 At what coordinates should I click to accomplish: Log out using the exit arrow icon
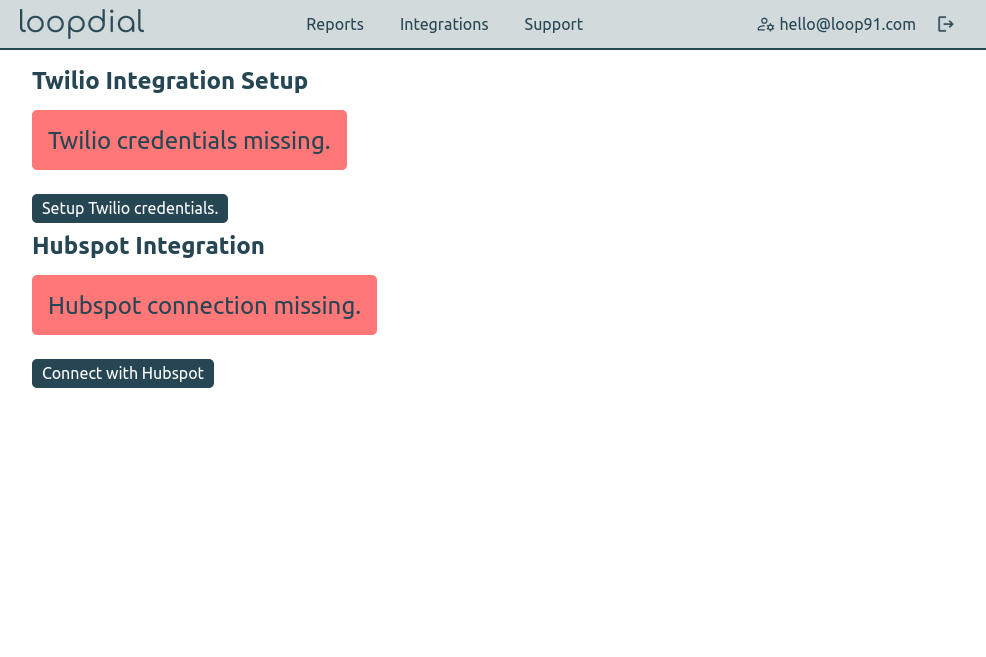coord(945,25)
